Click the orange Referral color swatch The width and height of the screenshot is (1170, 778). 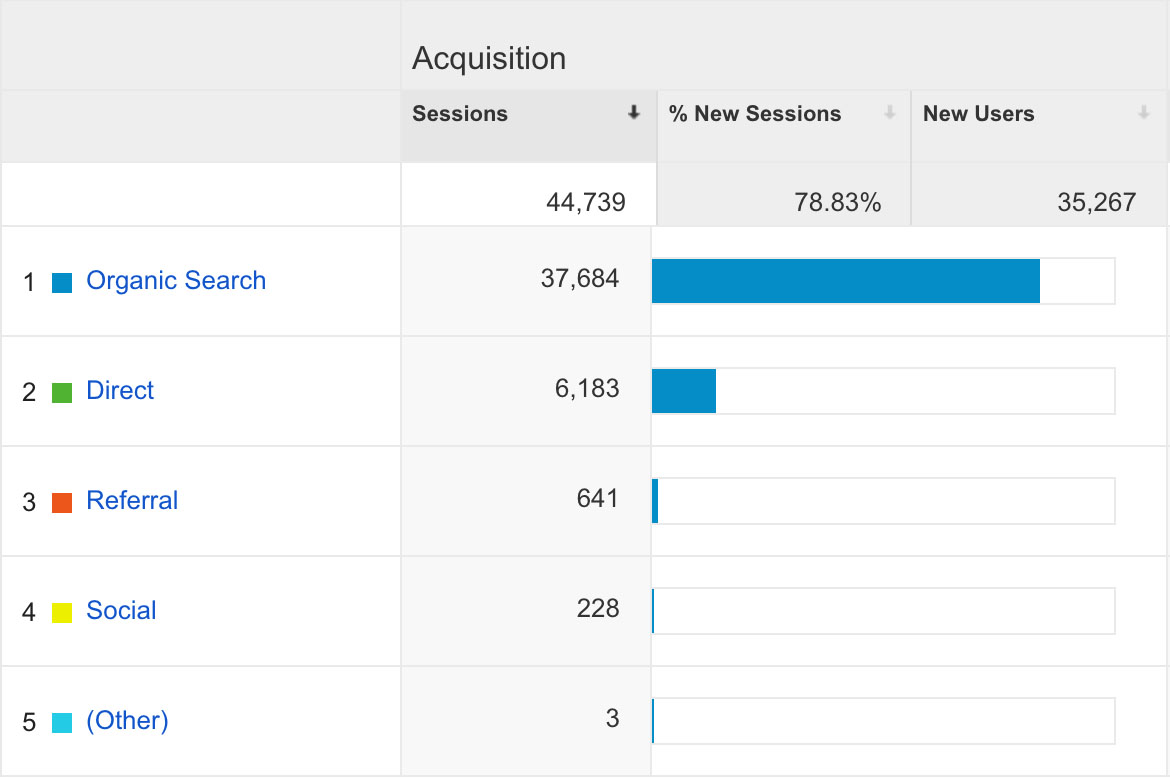coord(62,503)
